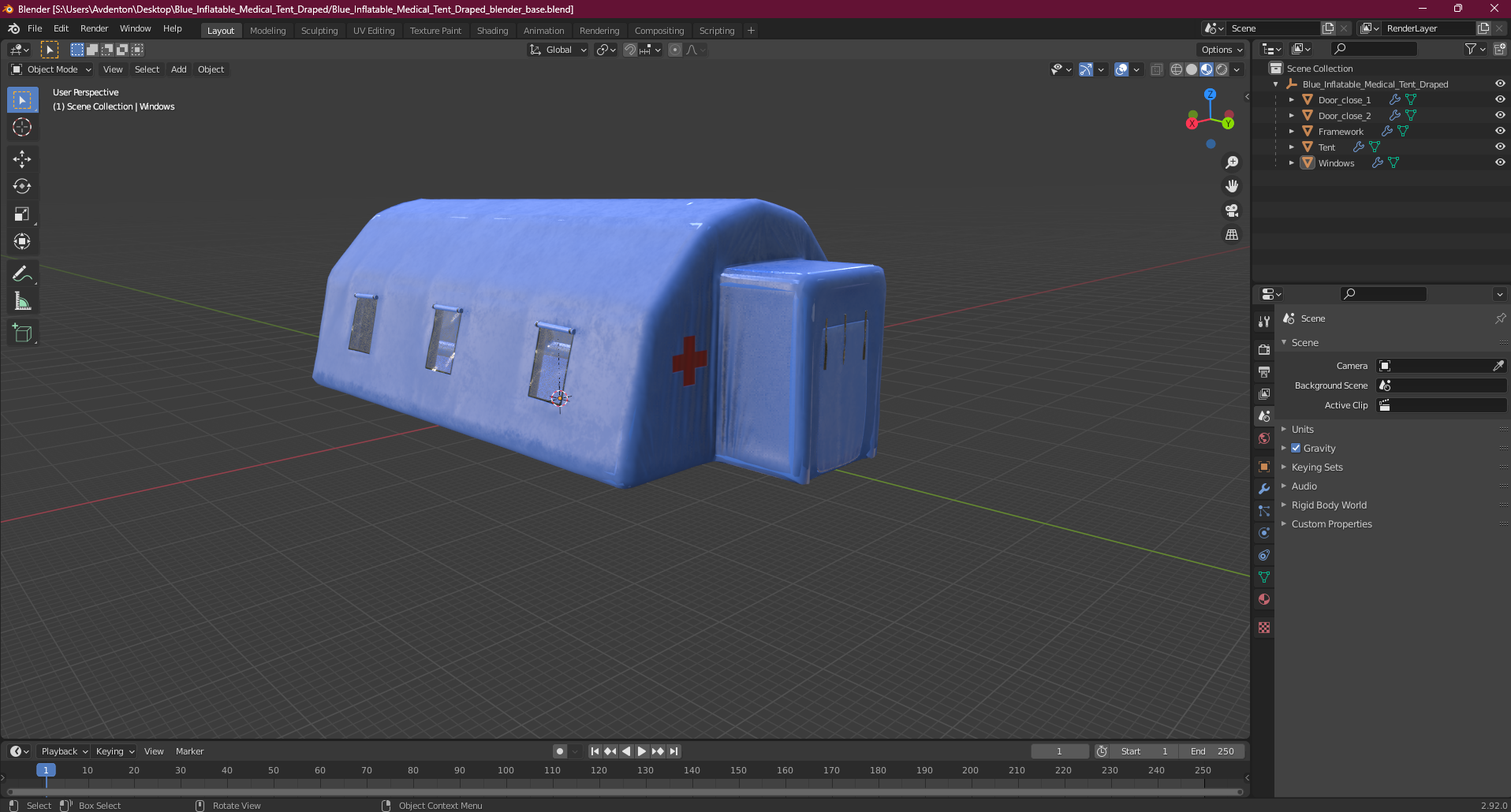1511x812 pixels.
Task: Toggle proportional editing button
Action: (x=675, y=50)
